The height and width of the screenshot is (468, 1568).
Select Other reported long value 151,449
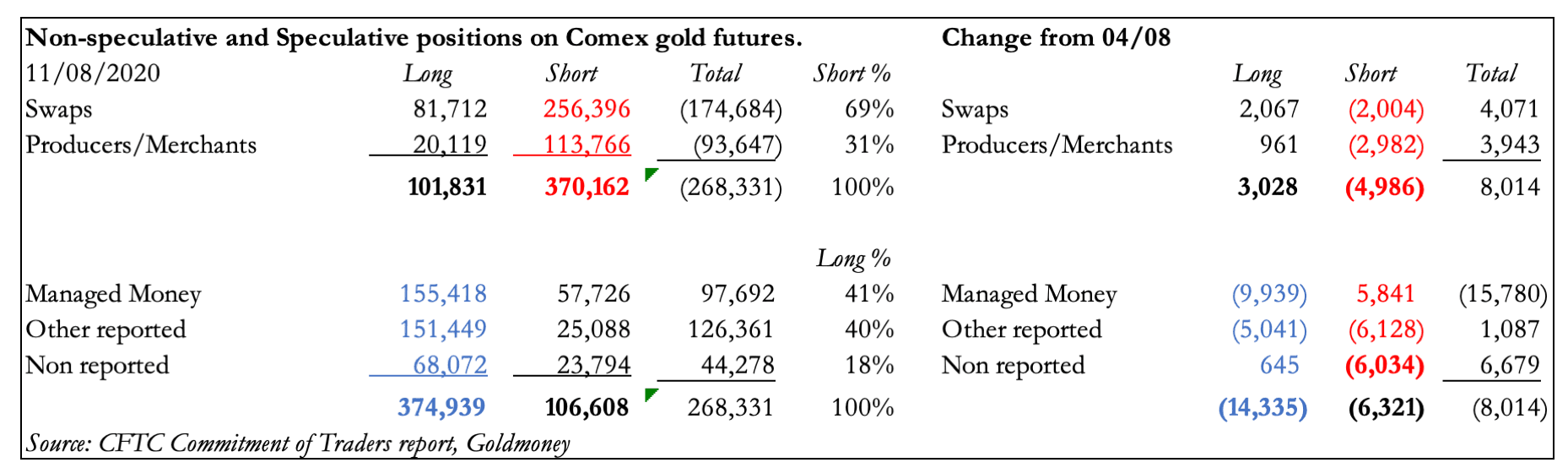(x=443, y=329)
